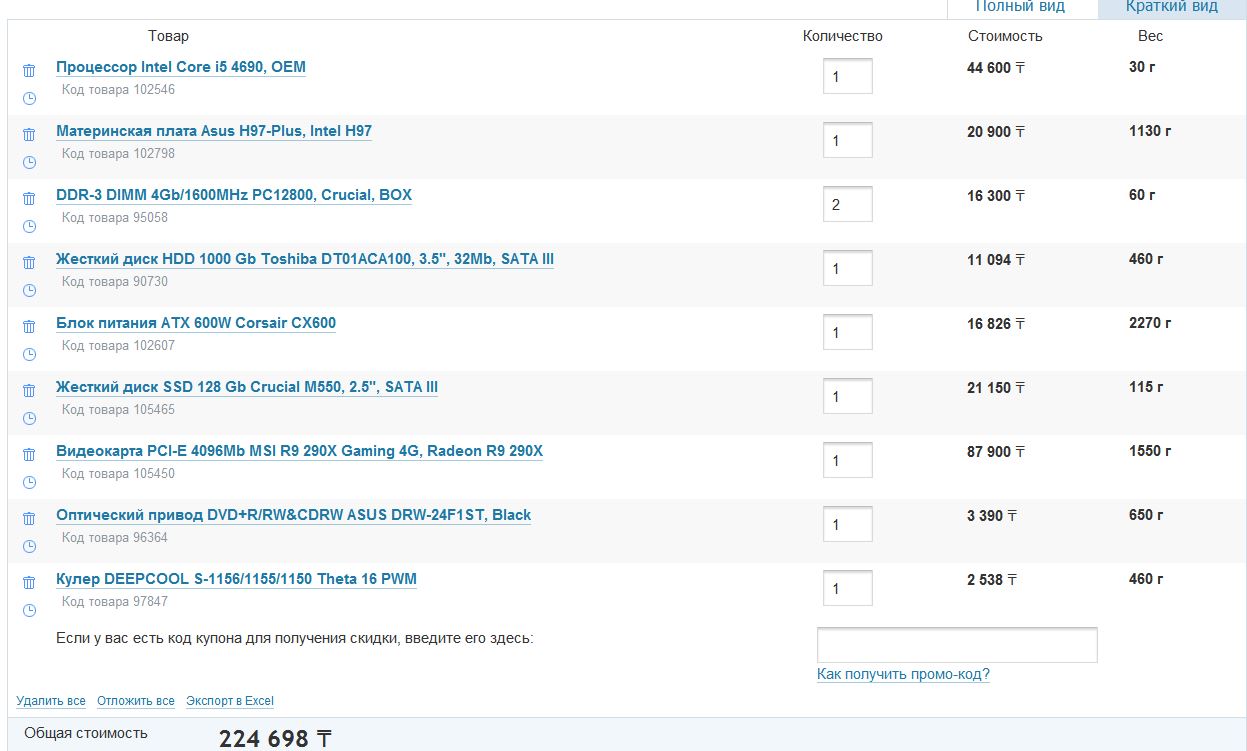Trash the Toshiba DT01ACA100 HDD item

pyautogui.click(x=29, y=262)
